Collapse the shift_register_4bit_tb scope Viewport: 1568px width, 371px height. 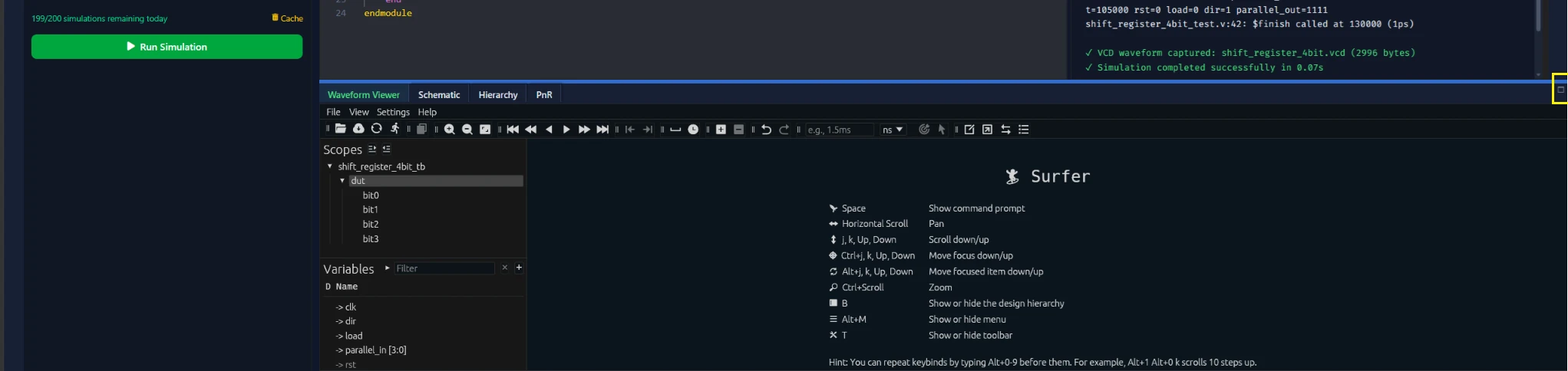[x=330, y=166]
